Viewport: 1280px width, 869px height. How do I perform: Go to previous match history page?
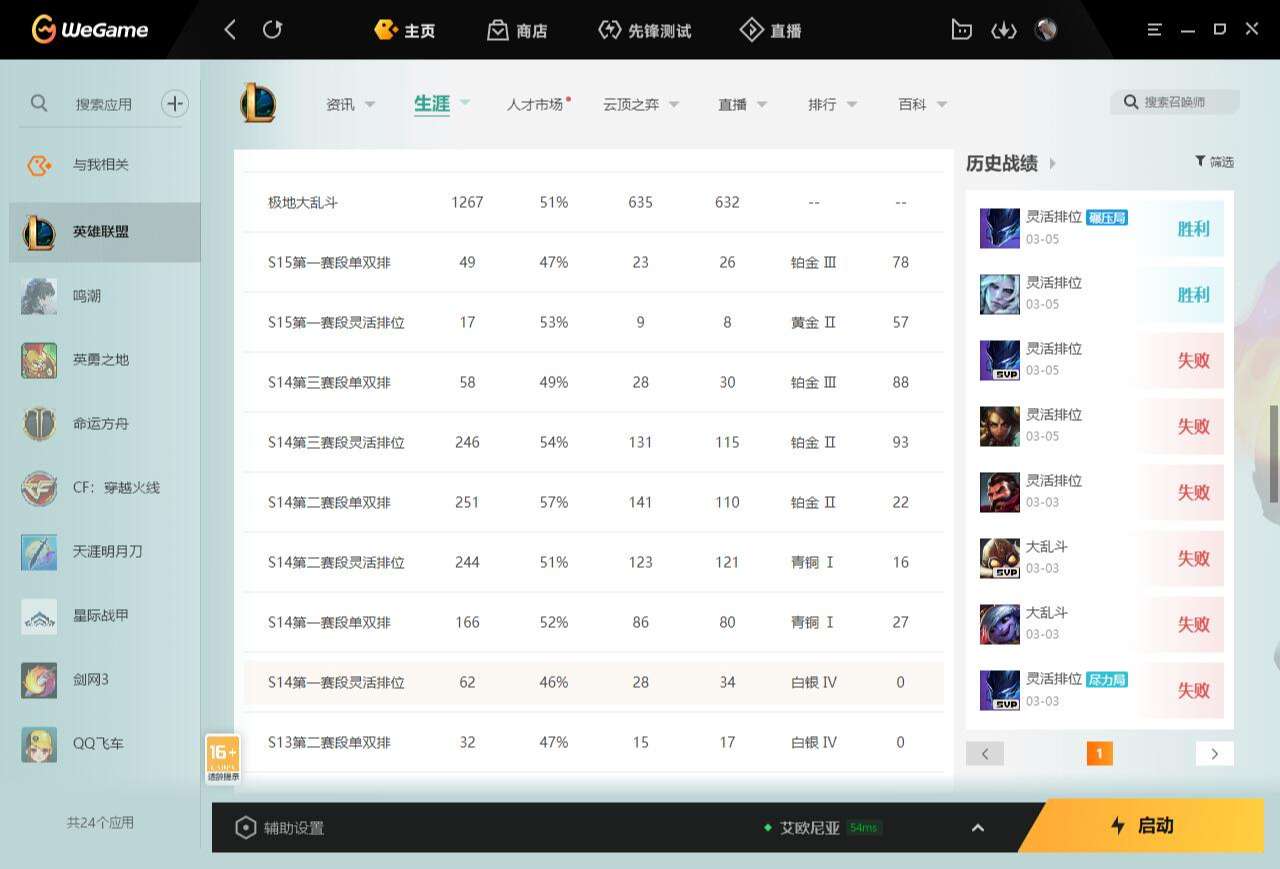[x=985, y=754]
